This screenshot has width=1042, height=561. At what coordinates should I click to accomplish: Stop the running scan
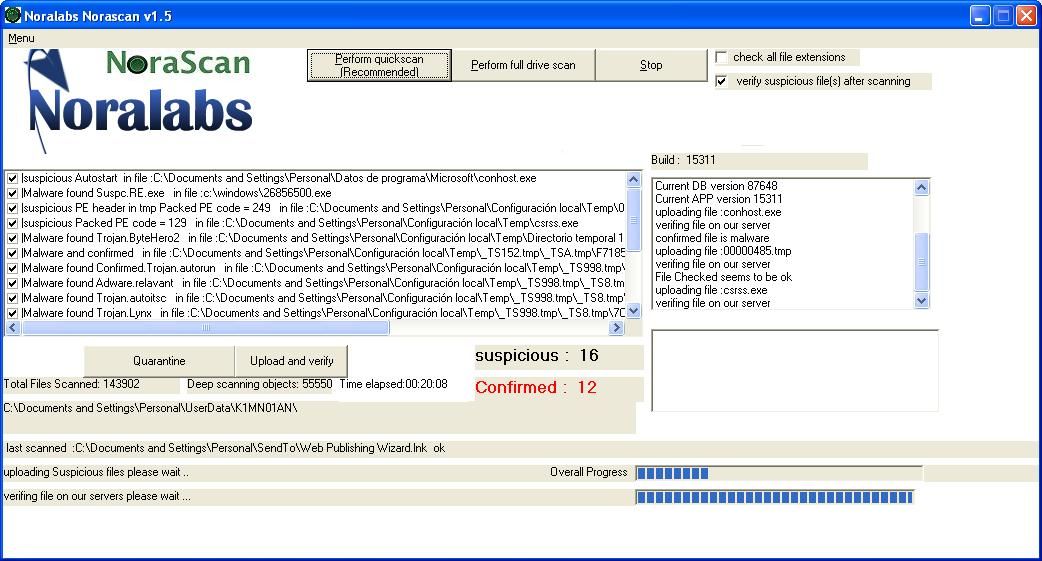651,65
